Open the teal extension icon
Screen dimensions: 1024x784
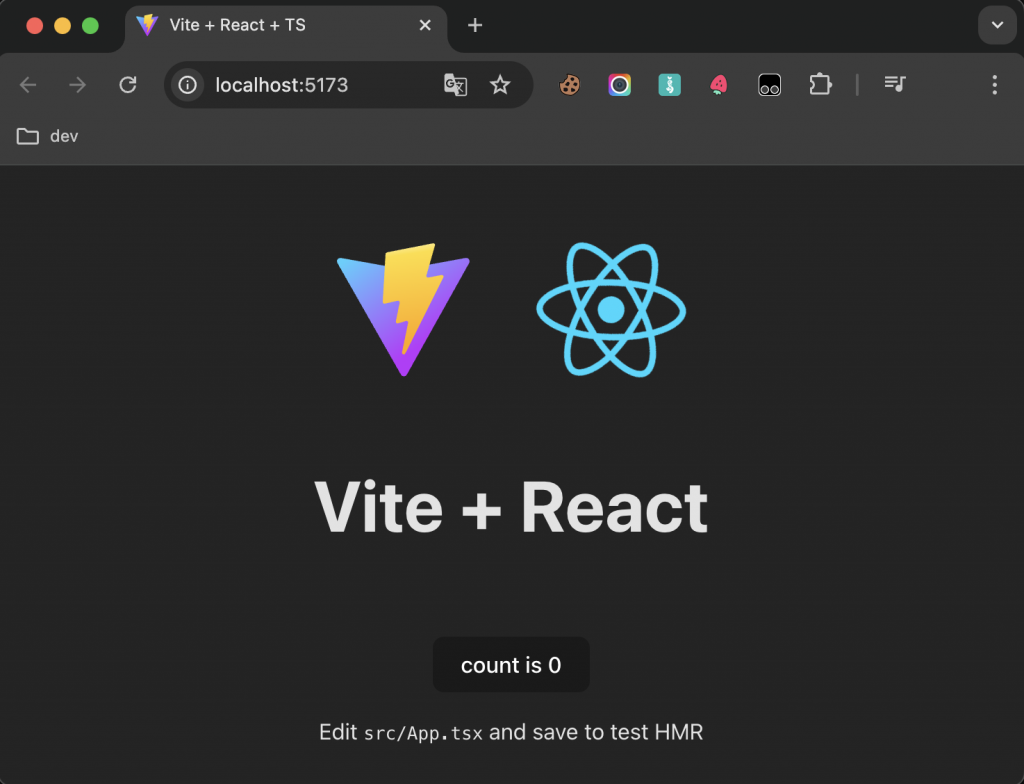[669, 85]
